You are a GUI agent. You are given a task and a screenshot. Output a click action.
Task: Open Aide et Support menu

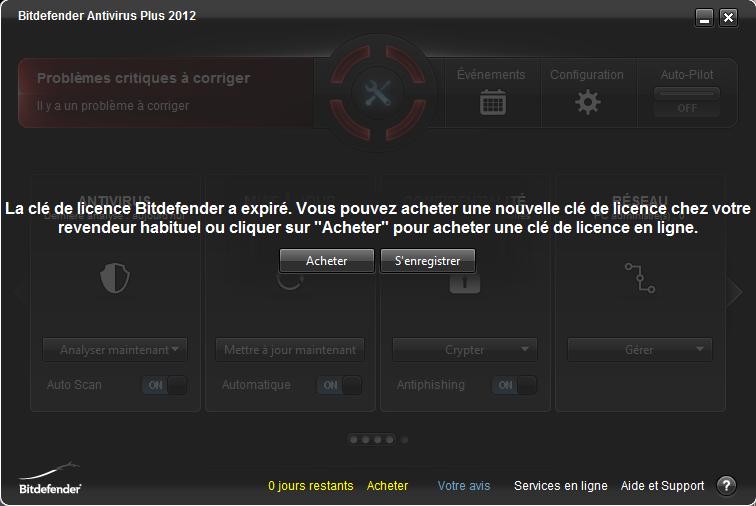click(662, 485)
